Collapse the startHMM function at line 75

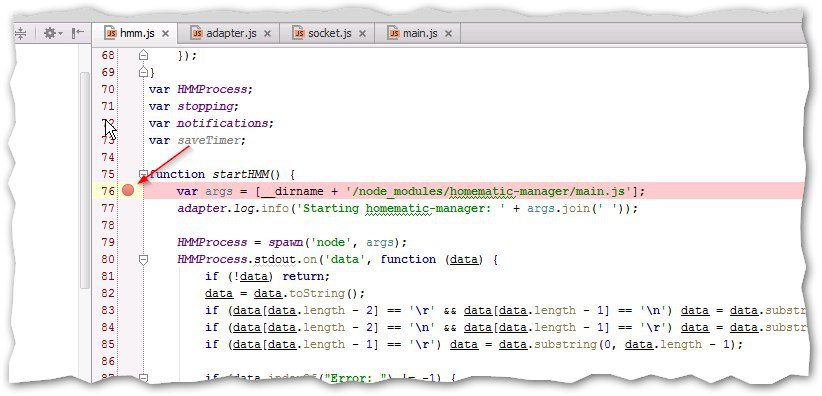143,174
